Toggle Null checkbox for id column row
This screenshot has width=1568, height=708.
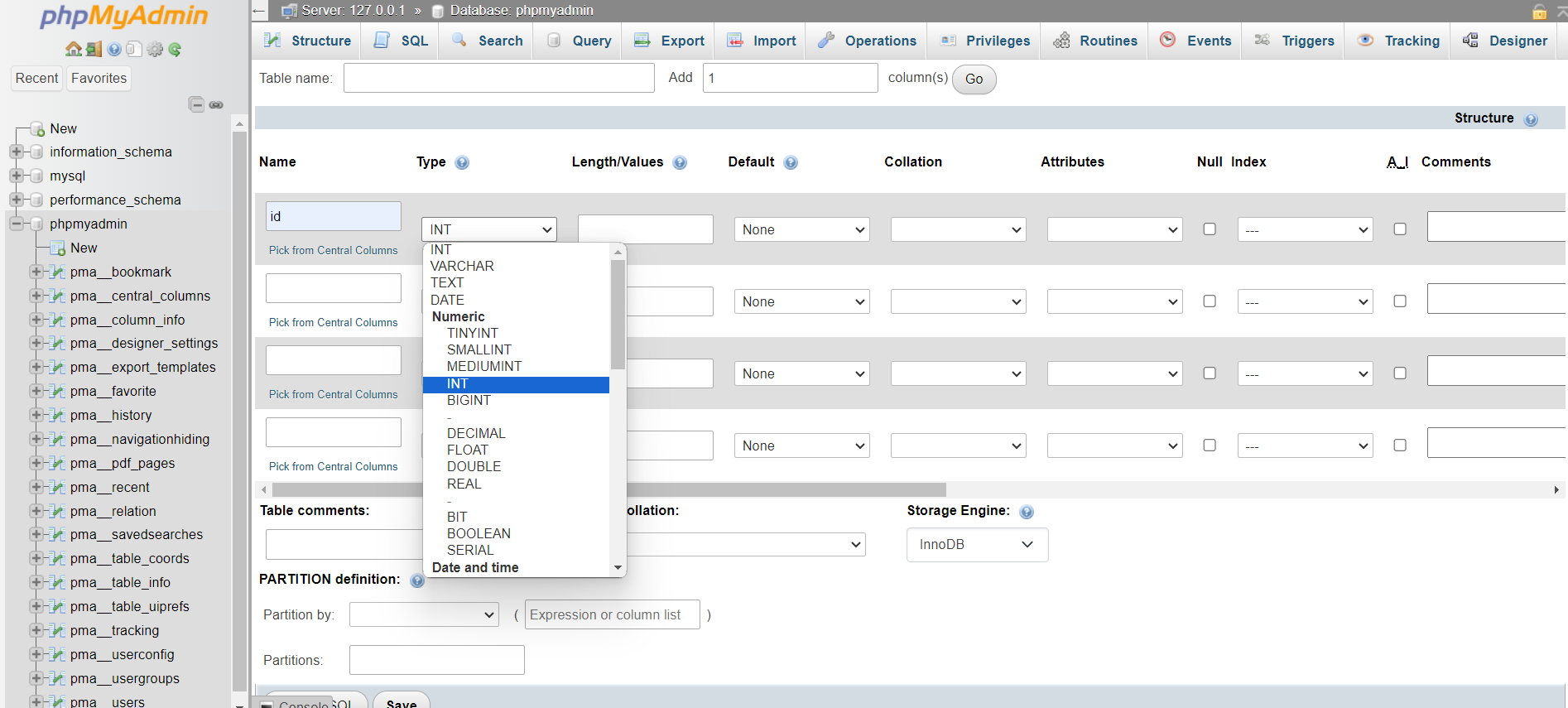coord(1210,229)
